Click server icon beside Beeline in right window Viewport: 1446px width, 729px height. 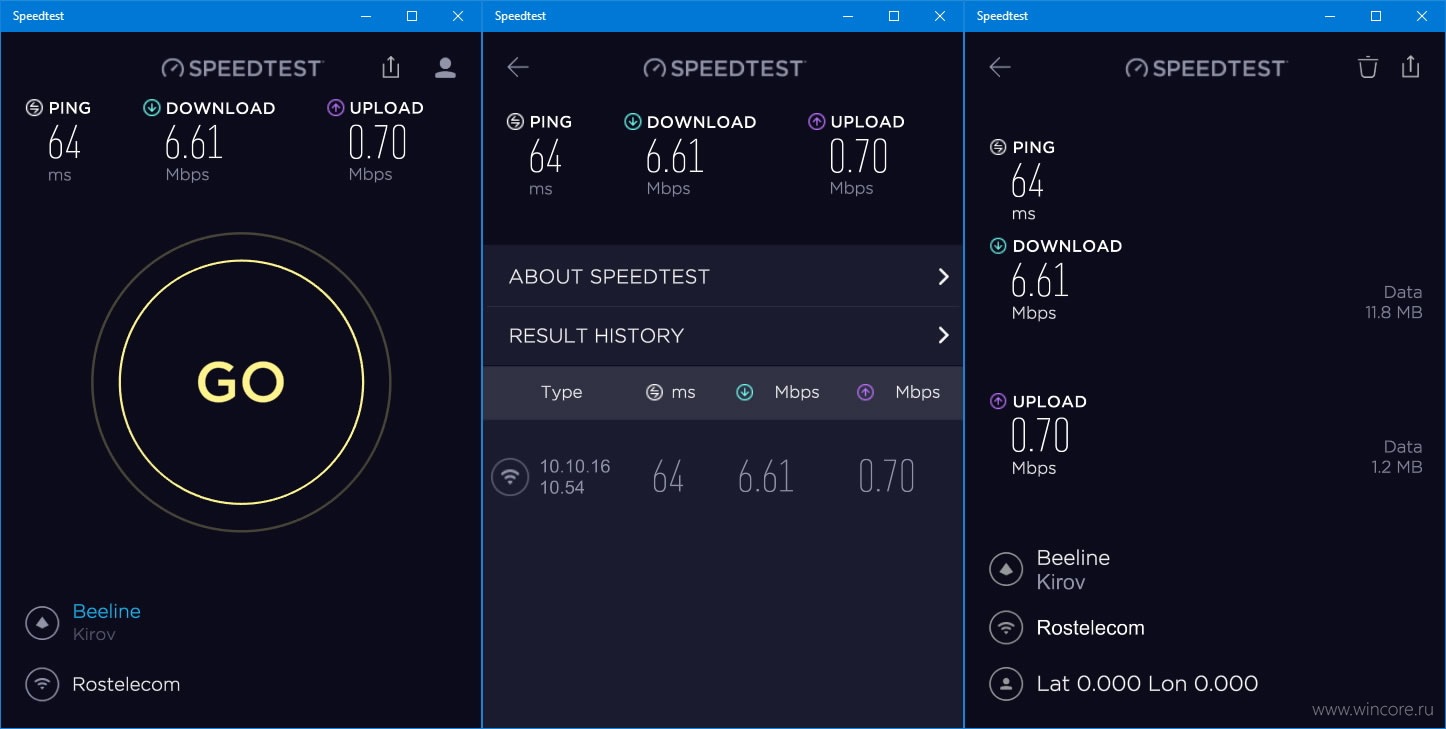point(1006,569)
